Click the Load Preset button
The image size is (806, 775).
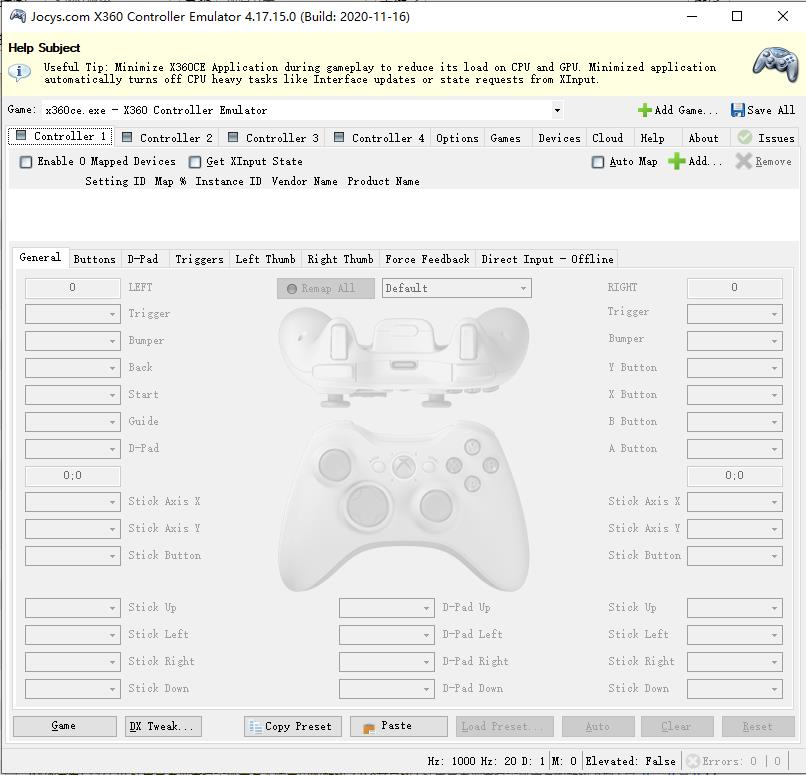504,726
